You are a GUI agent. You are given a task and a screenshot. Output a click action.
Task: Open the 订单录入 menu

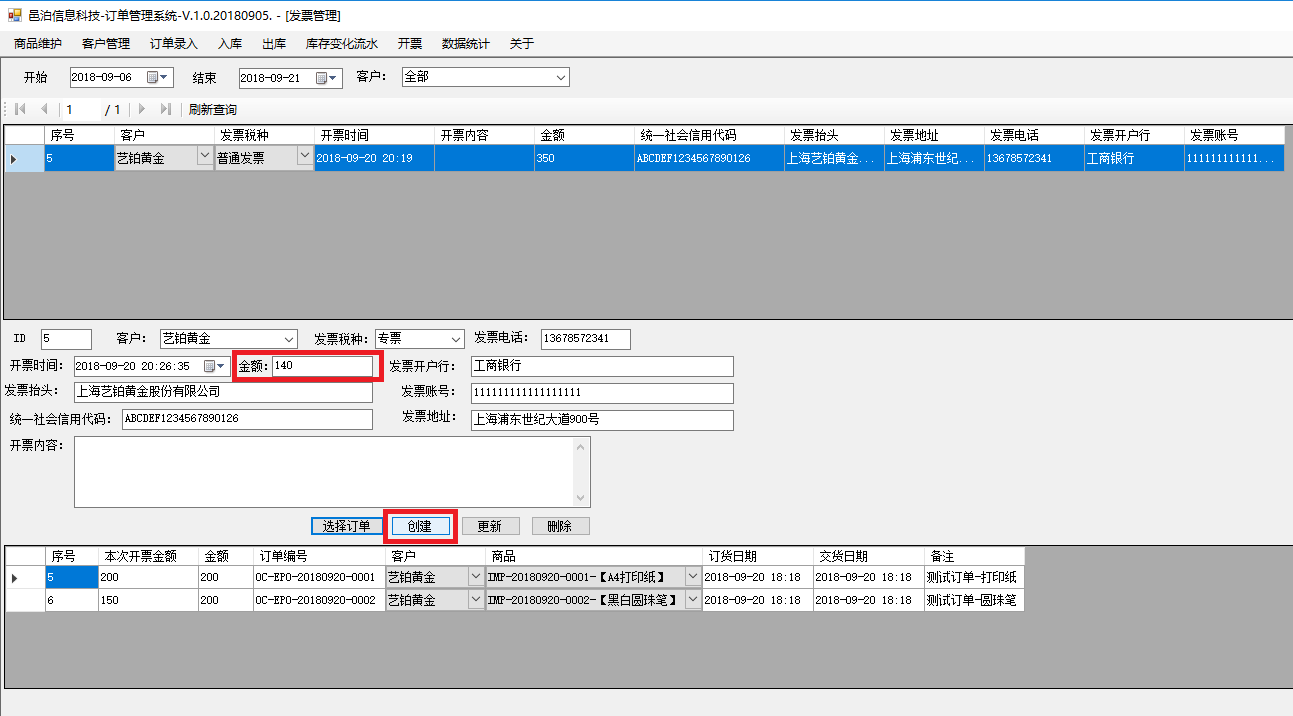coord(174,44)
